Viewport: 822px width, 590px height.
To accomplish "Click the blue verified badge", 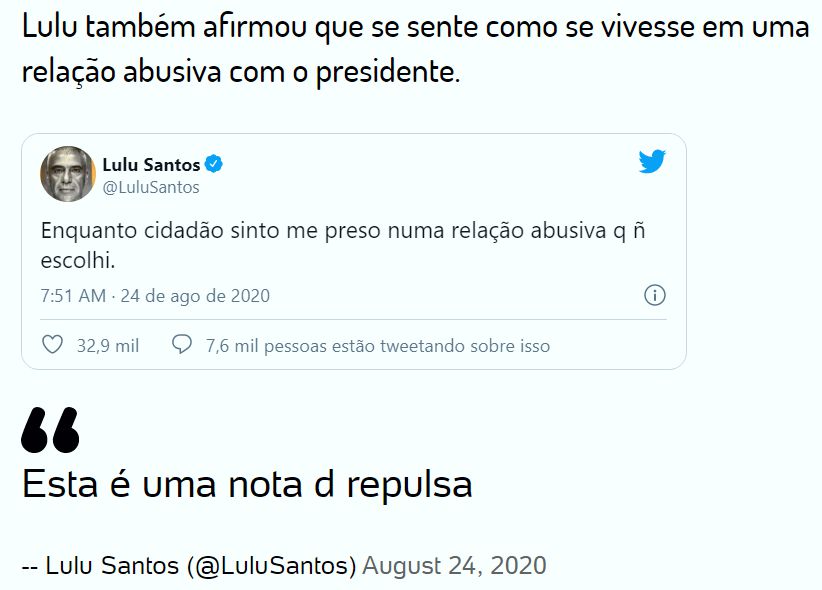I will click(x=214, y=164).
